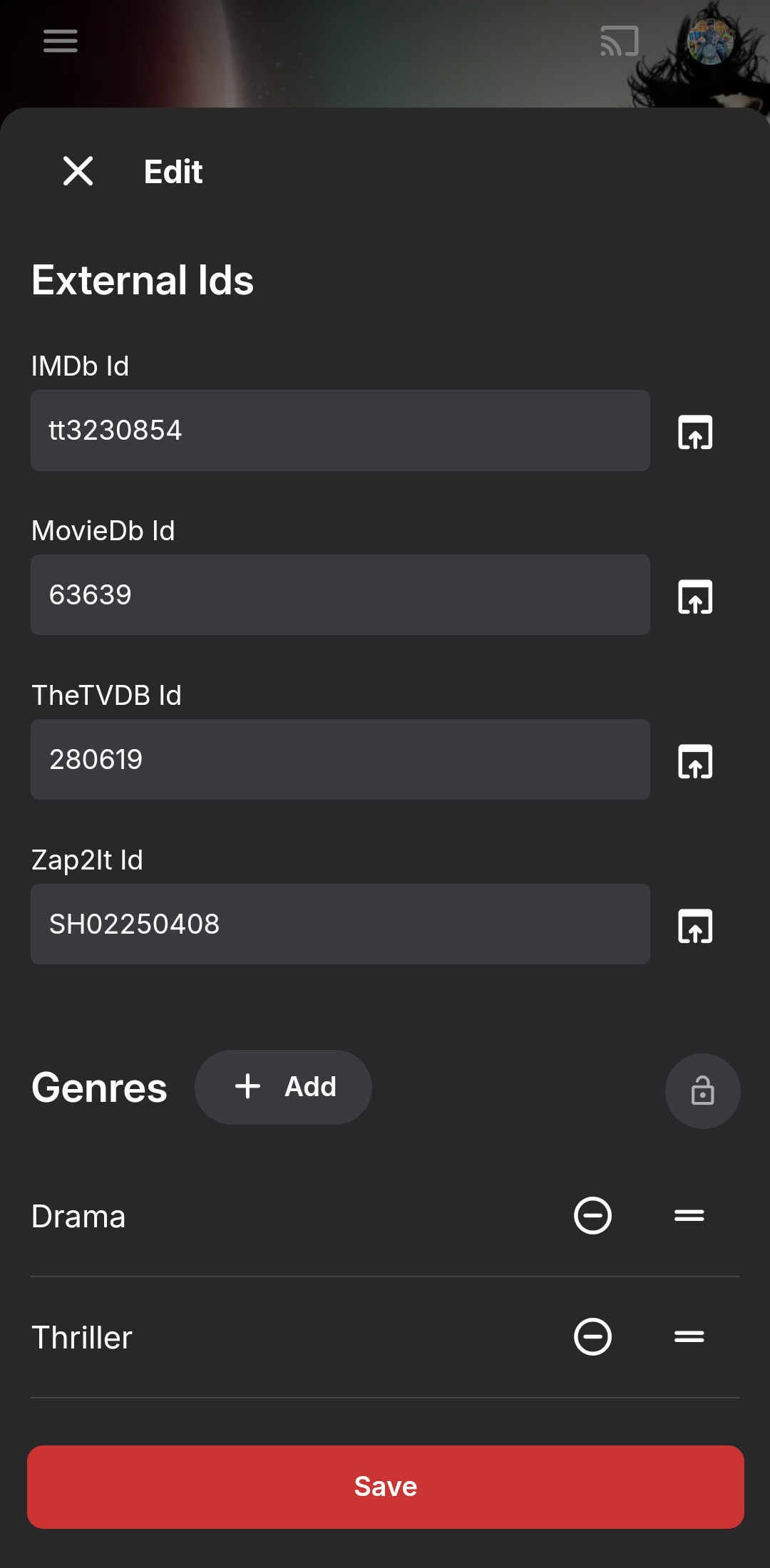Remove the Thriller genre
Screen dimensions: 770x1568
[592, 1336]
